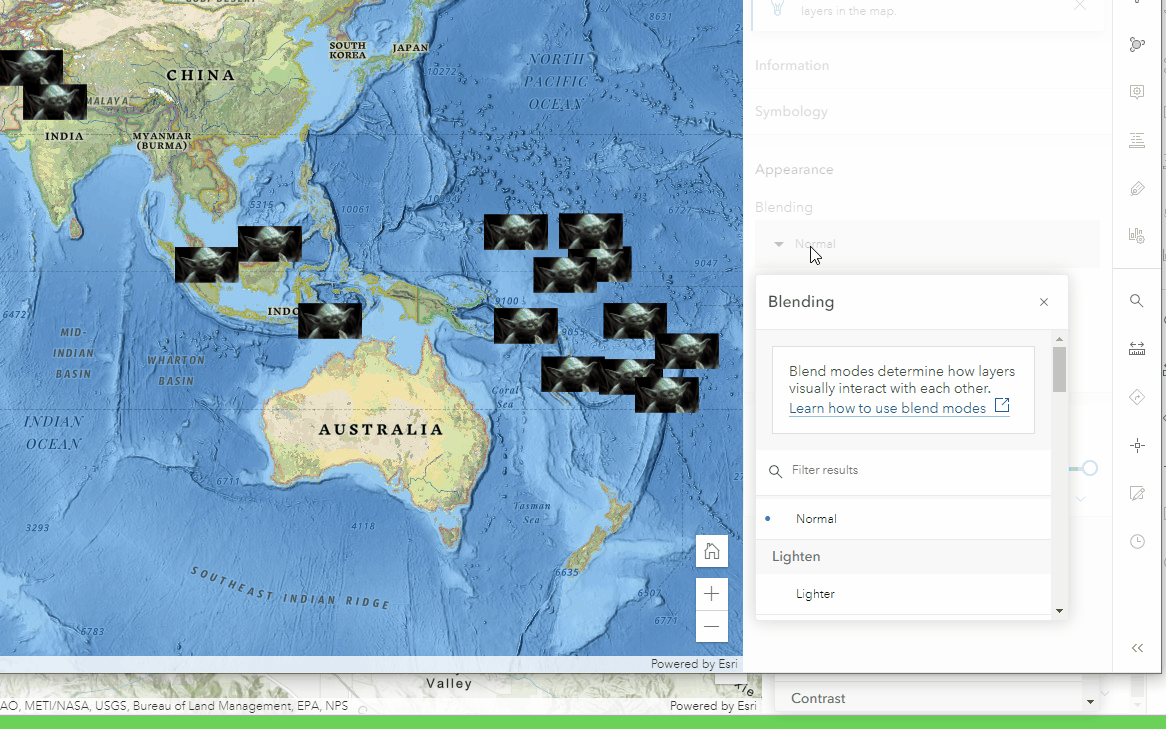Image resolution: width=1166 pixels, height=729 pixels.
Task: Close the Blending popup panel
Action: pyautogui.click(x=1043, y=302)
